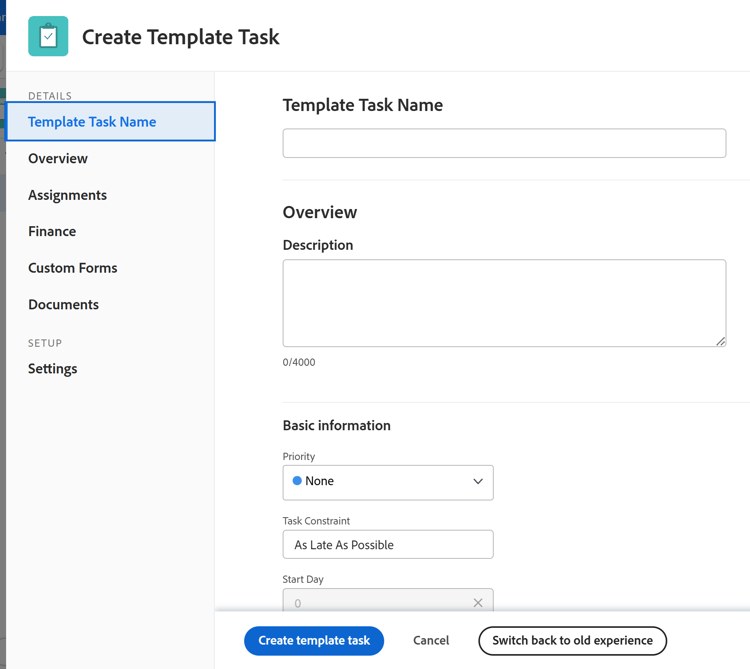The image size is (750, 669).
Task: Focus the Description text area
Action: pyautogui.click(x=504, y=302)
